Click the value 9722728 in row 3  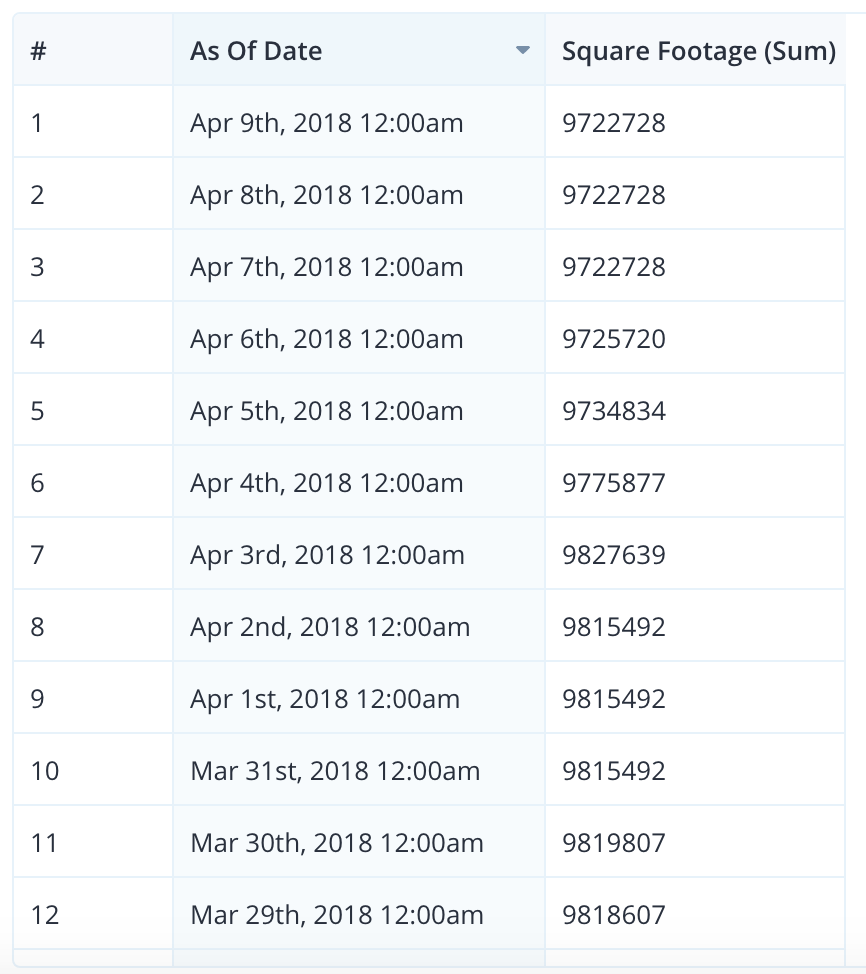615,266
